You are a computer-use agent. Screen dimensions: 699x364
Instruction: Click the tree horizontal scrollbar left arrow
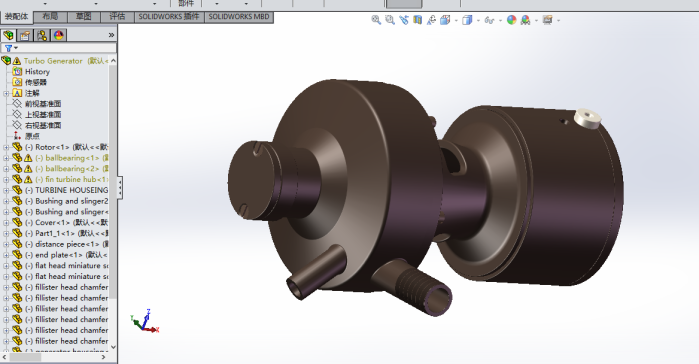(5, 357)
